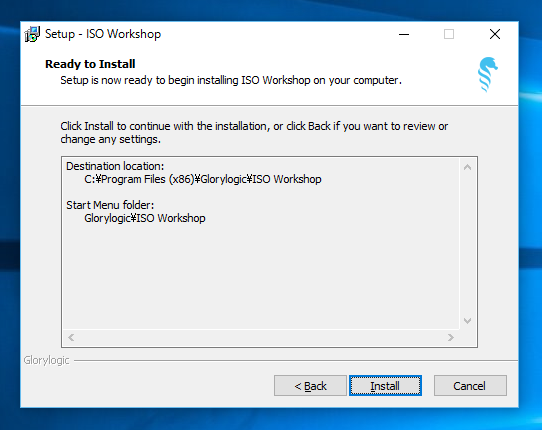Click the Glorylogic seahorse logo

[x=487, y=74]
